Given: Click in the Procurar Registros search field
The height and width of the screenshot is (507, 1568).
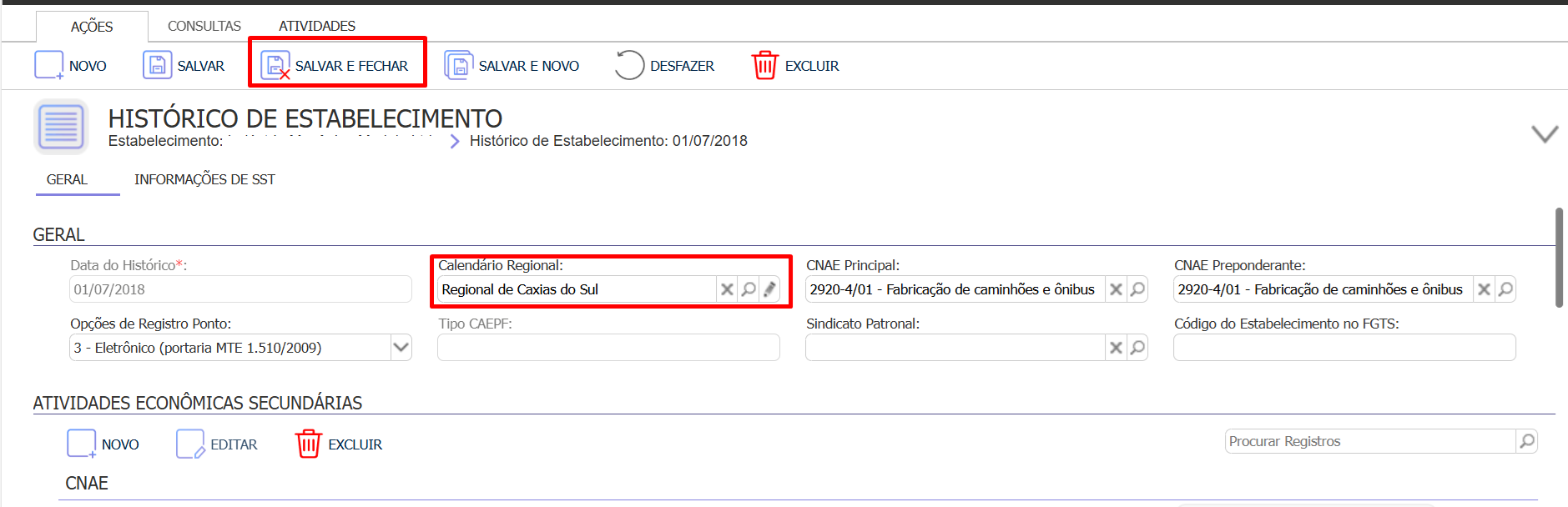Looking at the screenshot, I should click(x=1369, y=441).
